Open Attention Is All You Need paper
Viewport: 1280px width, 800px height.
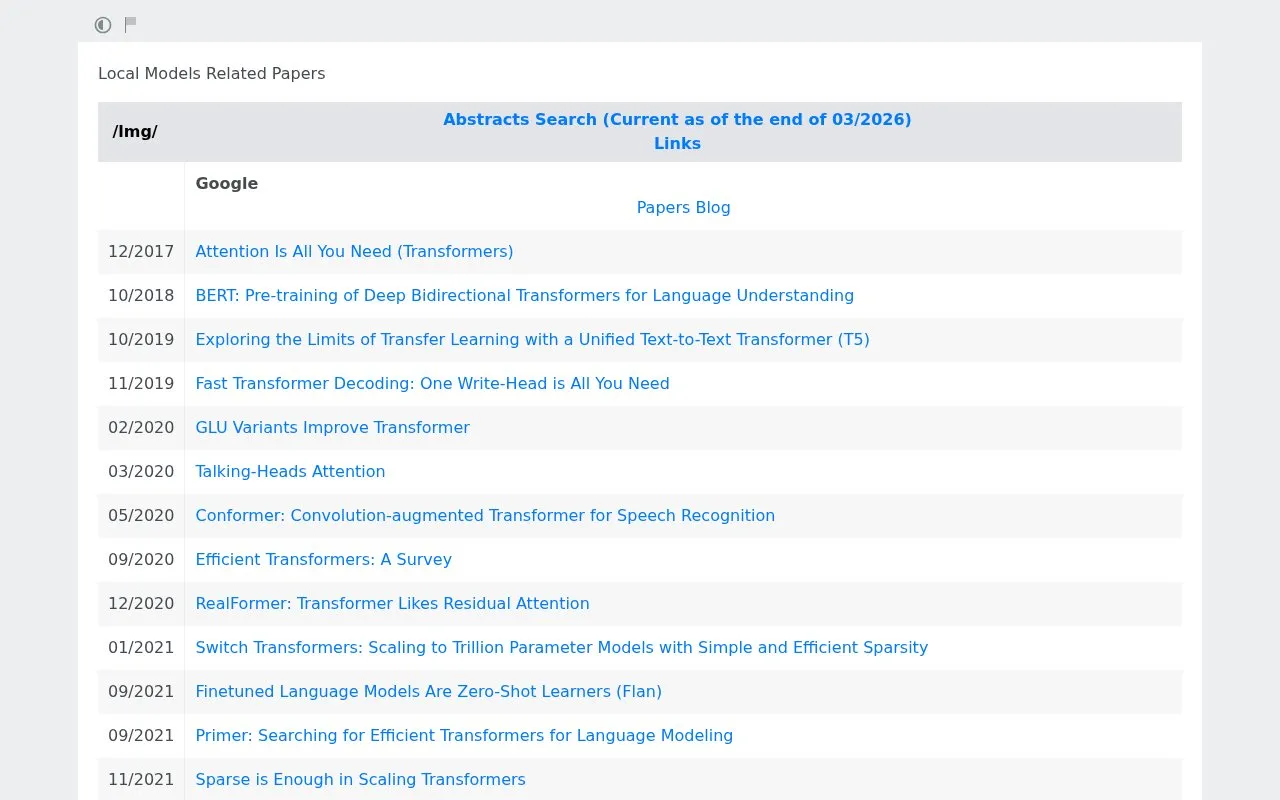tap(354, 251)
